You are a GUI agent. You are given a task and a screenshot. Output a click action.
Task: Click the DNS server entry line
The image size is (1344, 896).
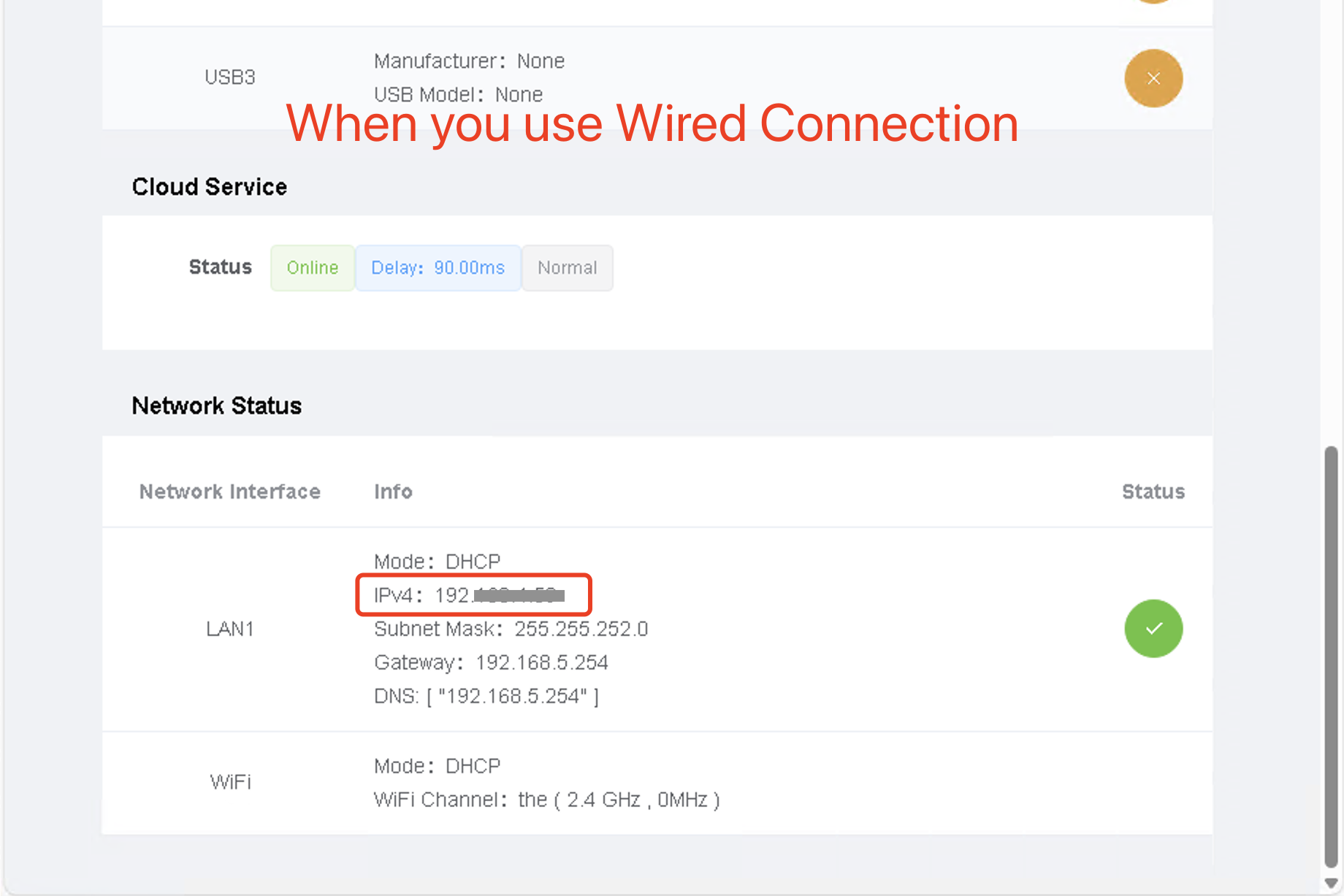(x=486, y=696)
